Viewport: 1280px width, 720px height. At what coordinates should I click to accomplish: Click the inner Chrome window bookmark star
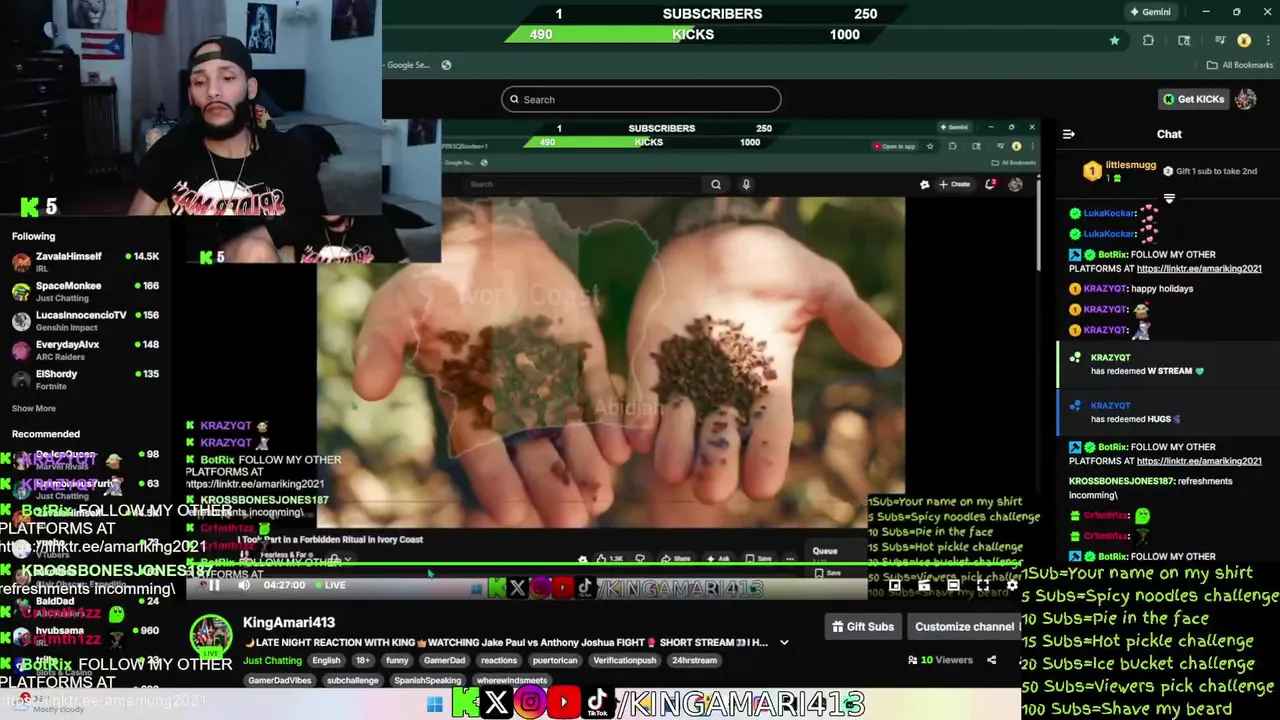(x=930, y=146)
